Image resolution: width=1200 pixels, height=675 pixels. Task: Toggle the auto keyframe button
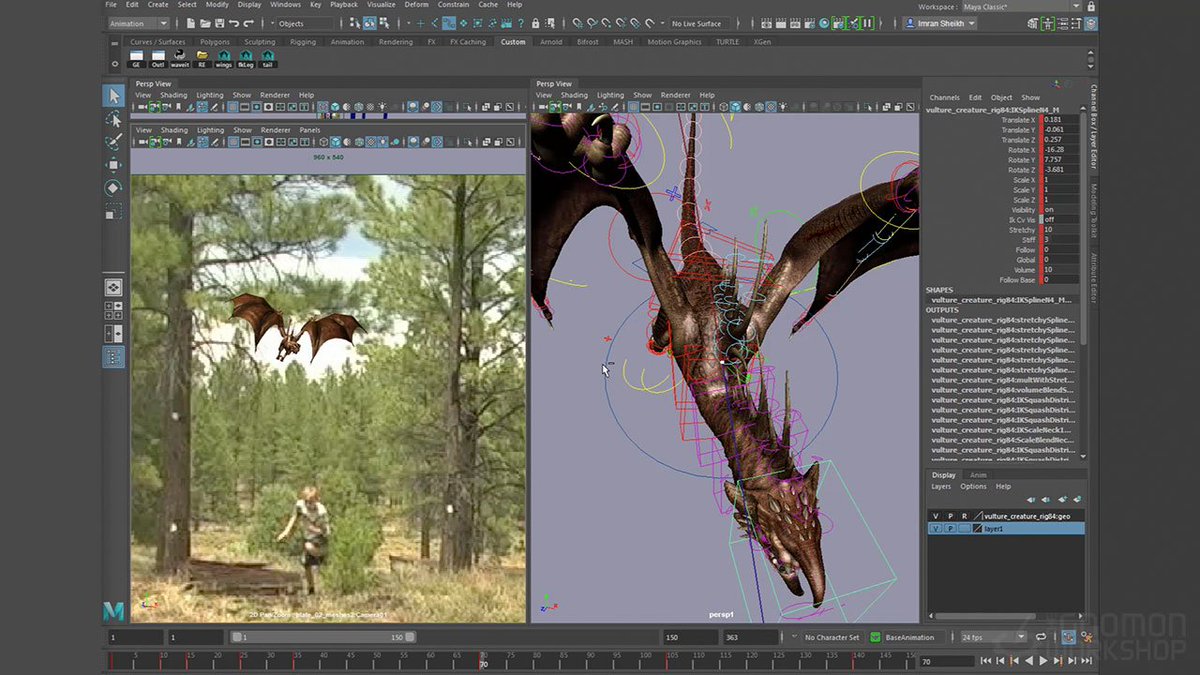(1068, 637)
